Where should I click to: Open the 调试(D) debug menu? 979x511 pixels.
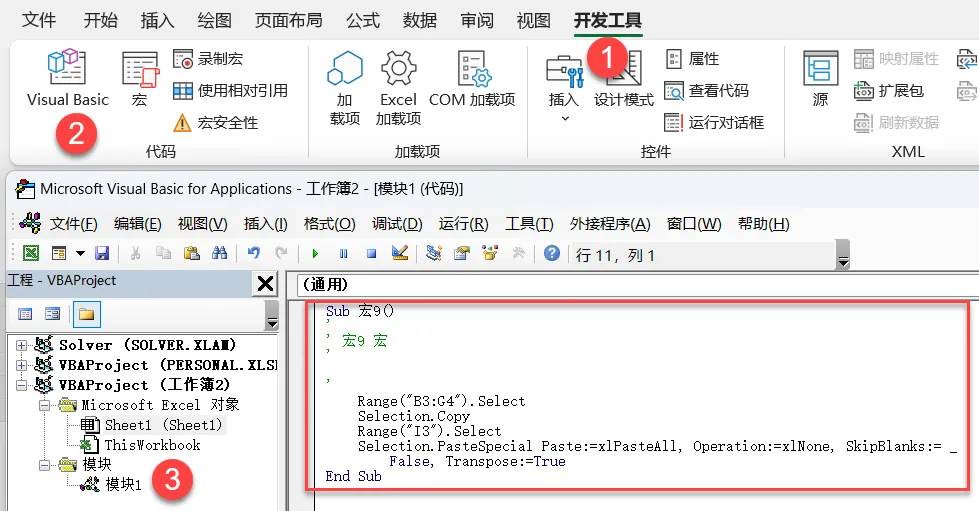[x=397, y=223]
